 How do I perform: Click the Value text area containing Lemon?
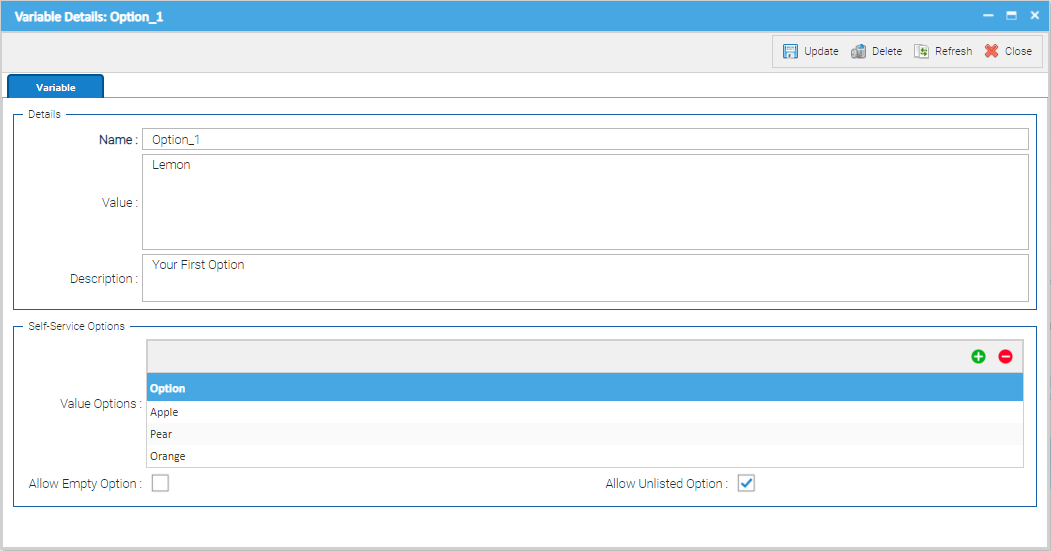[585, 202]
